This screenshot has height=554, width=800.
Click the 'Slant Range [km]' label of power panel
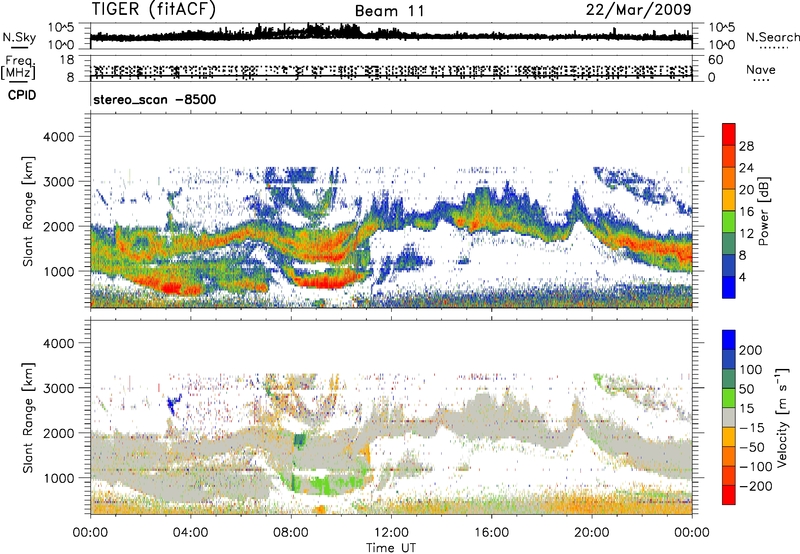[x=28, y=211]
